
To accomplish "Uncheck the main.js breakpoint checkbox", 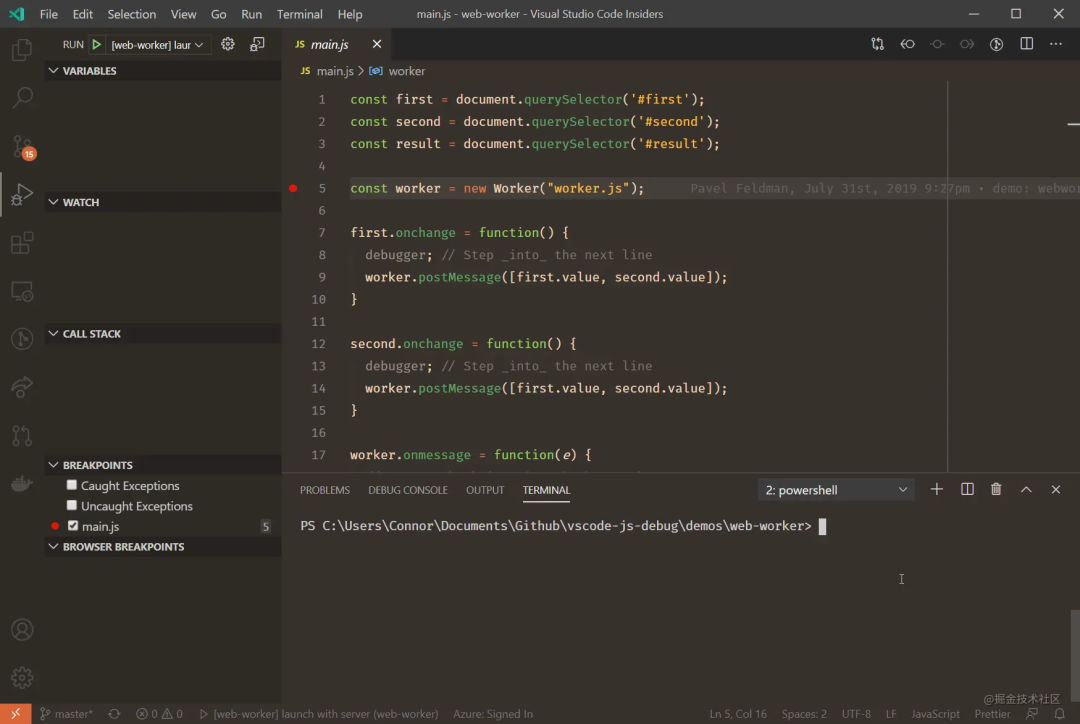I will (72, 526).
